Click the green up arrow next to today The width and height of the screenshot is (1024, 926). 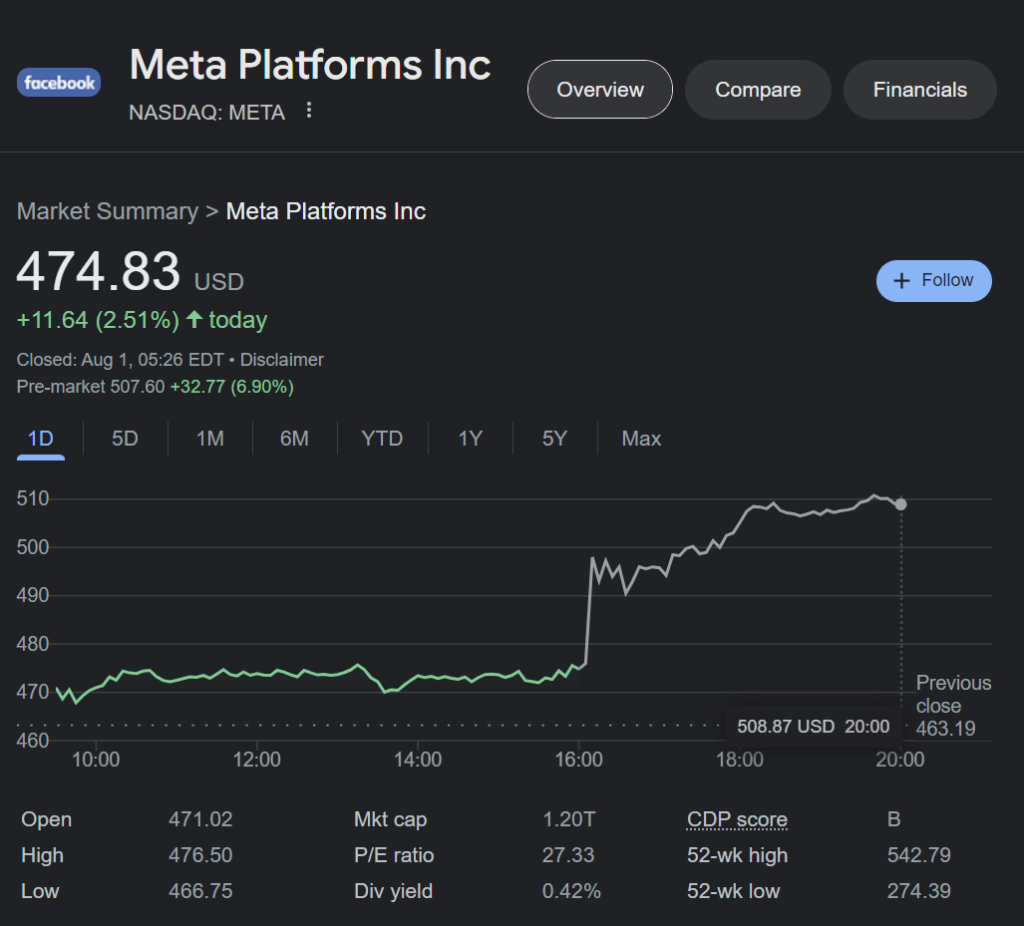[x=194, y=320]
